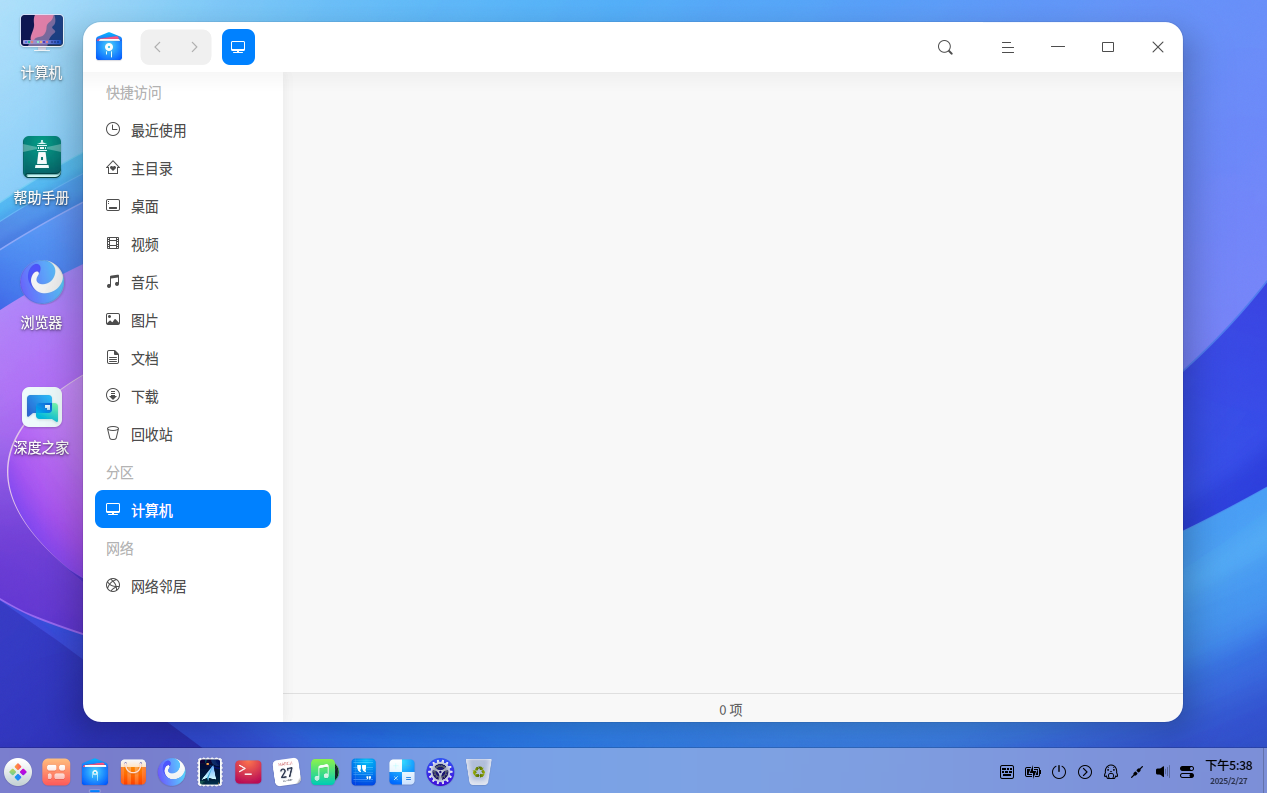Screen dimensions: 1267x793
Task: Select 桌面 in the sidebar
Action: (183, 207)
